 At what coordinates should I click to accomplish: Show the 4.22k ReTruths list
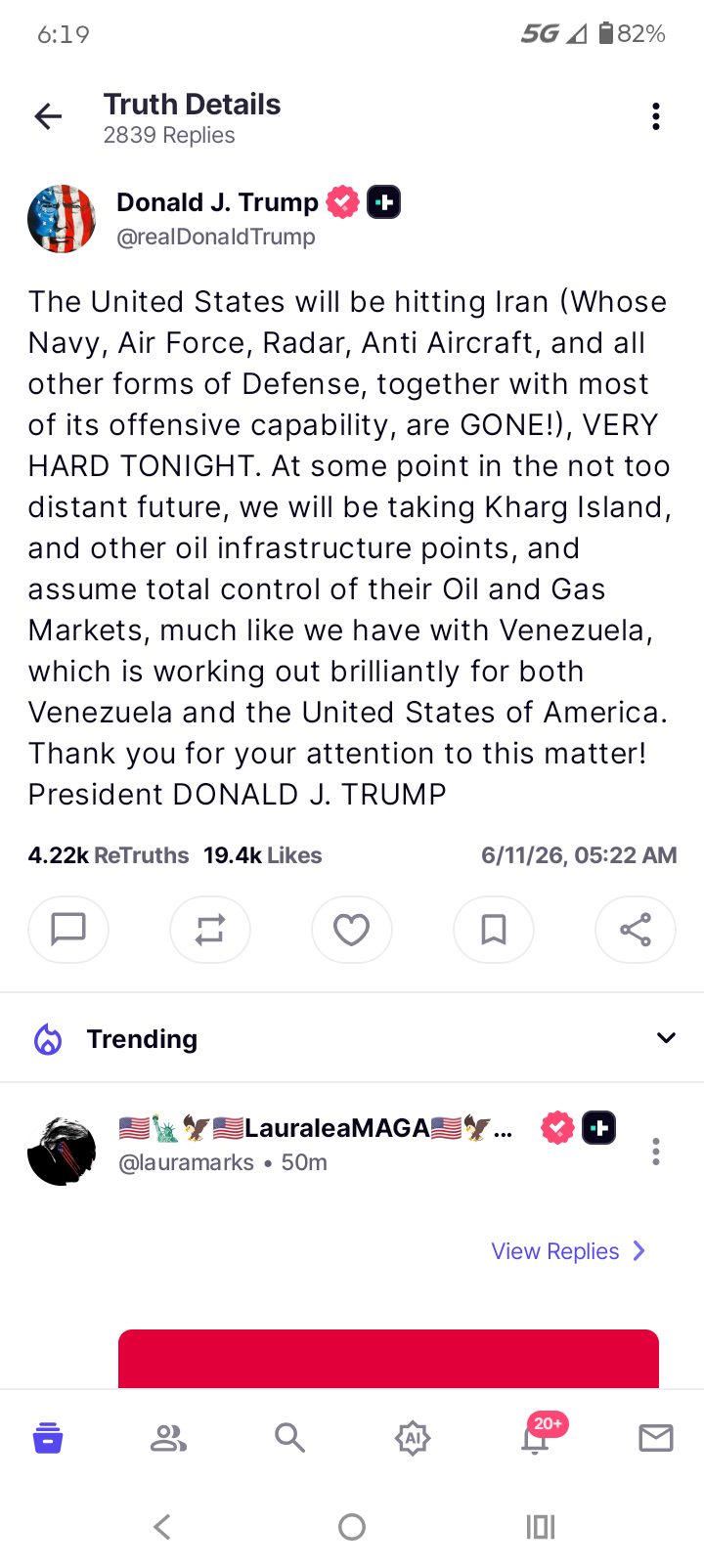109,855
